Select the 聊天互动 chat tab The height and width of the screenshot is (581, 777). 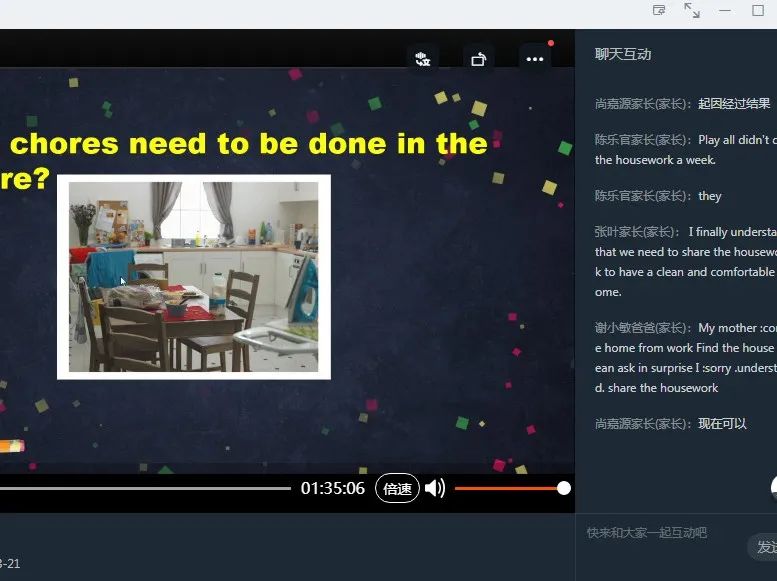pyautogui.click(x=623, y=54)
